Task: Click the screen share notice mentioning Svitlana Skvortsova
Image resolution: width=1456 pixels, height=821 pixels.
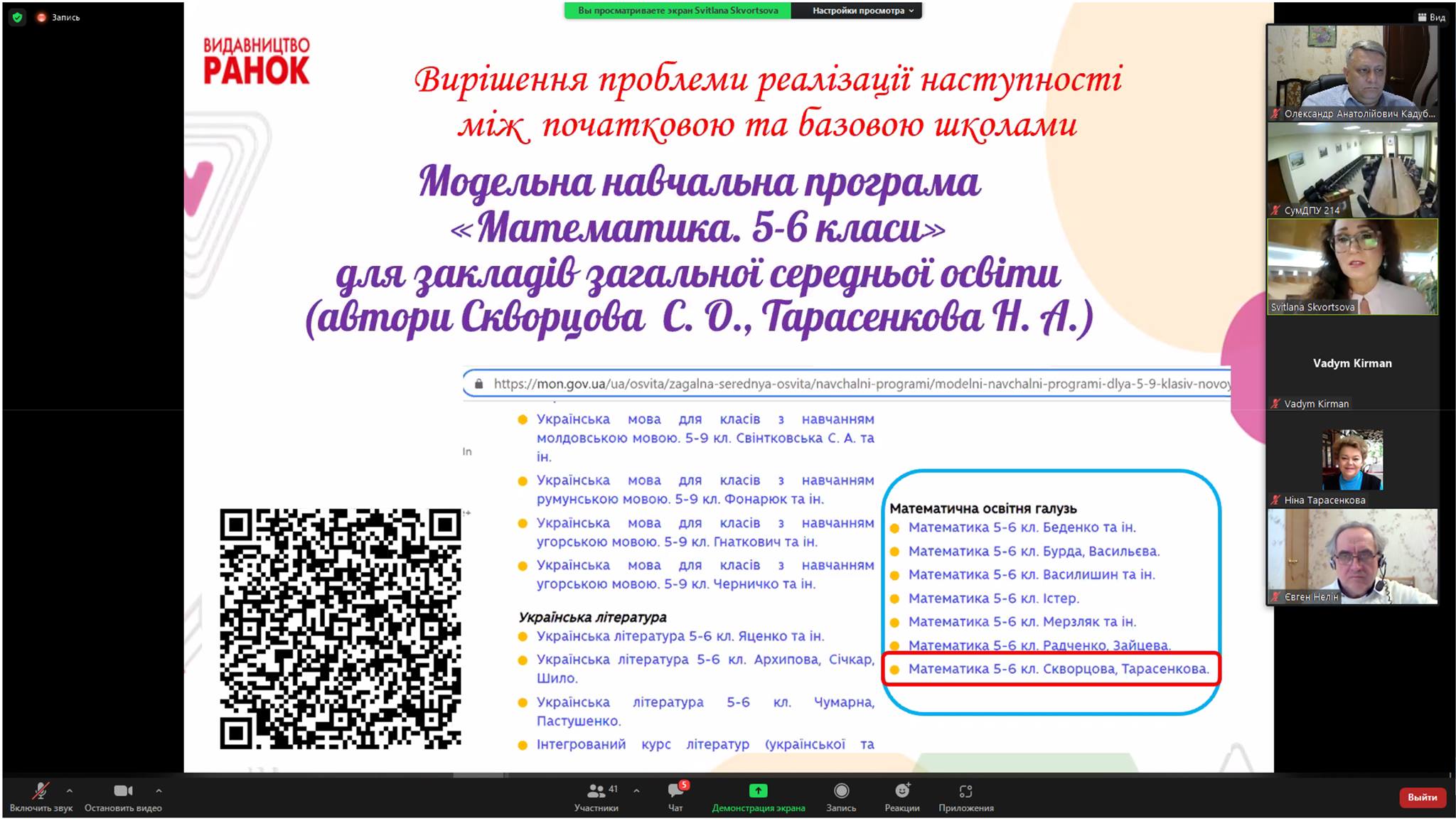Action: pyautogui.click(x=678, y=11)
